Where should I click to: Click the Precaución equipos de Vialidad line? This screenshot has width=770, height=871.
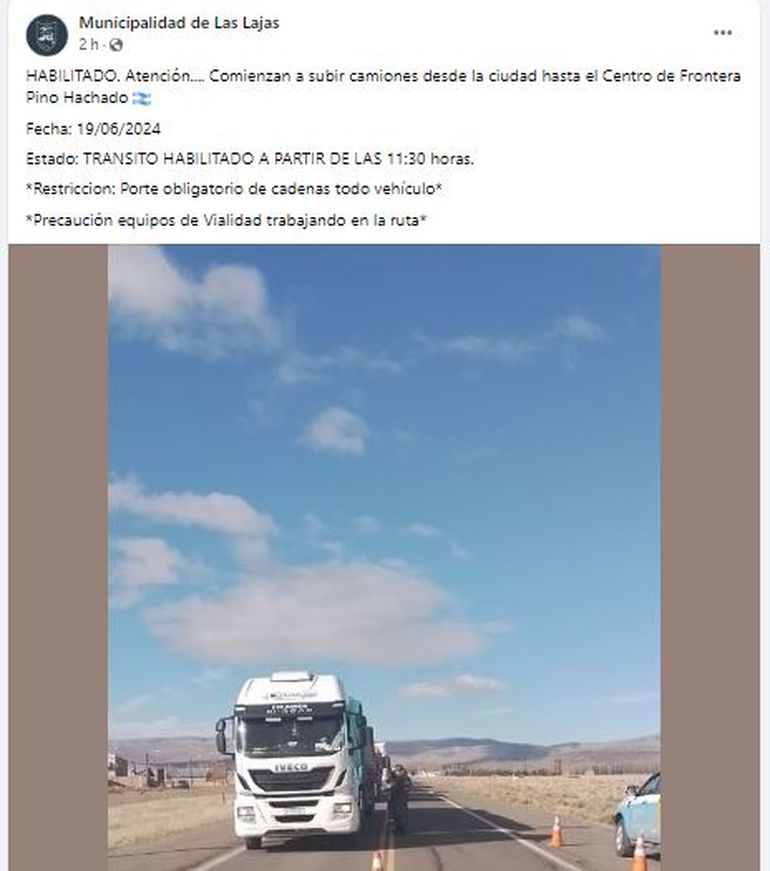tap(226, 220)
